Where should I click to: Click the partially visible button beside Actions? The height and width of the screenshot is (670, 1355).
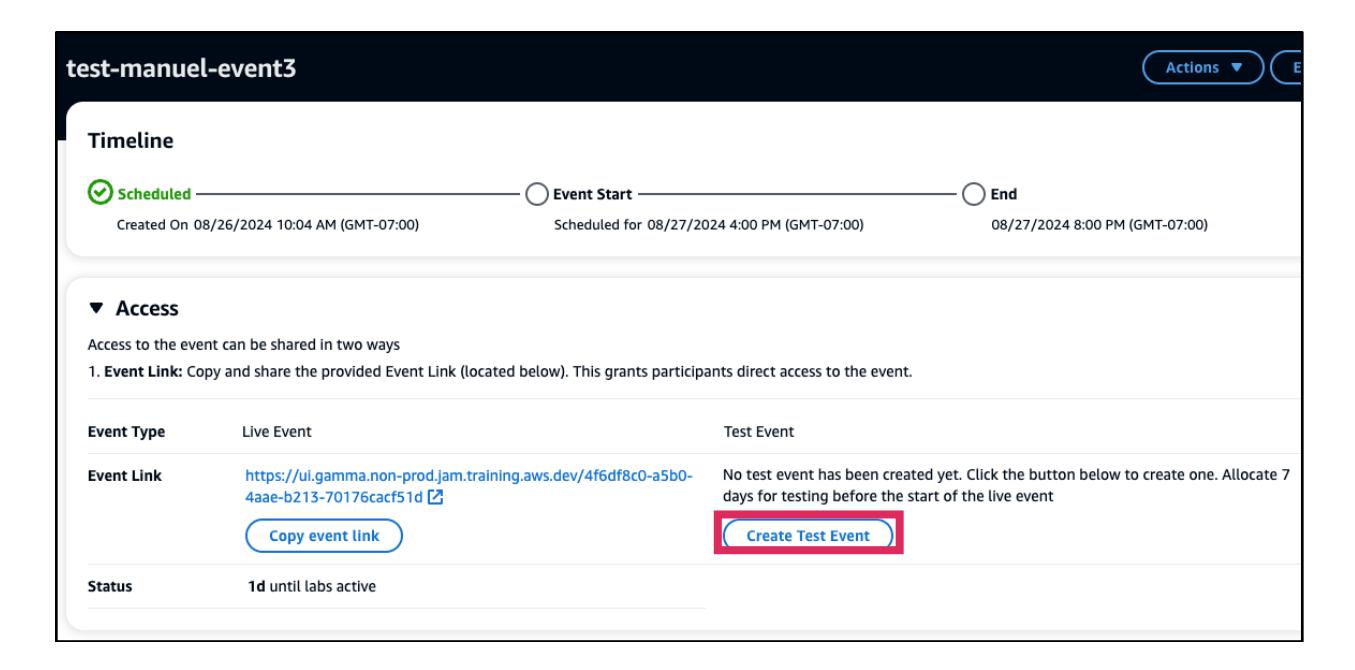[x=1287, y=67]
